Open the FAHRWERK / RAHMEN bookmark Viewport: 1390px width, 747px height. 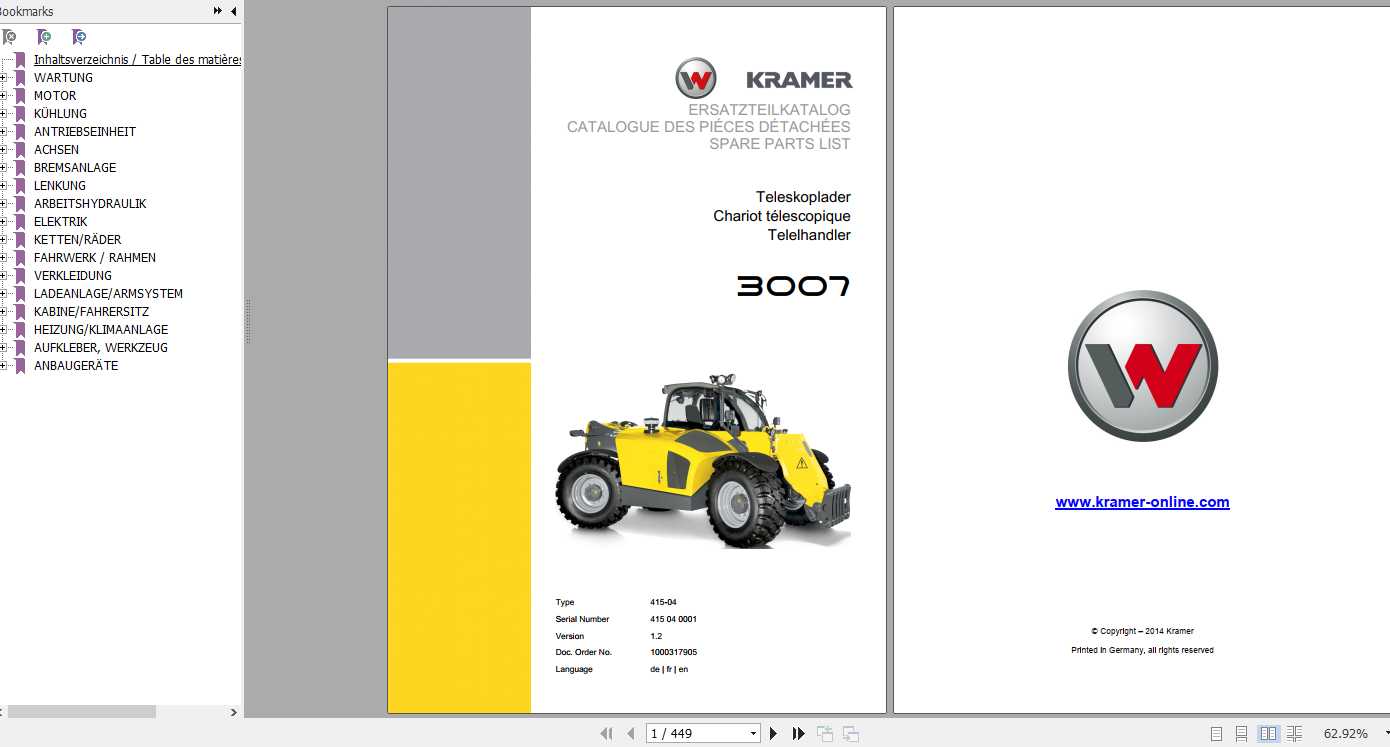(95, 257)
